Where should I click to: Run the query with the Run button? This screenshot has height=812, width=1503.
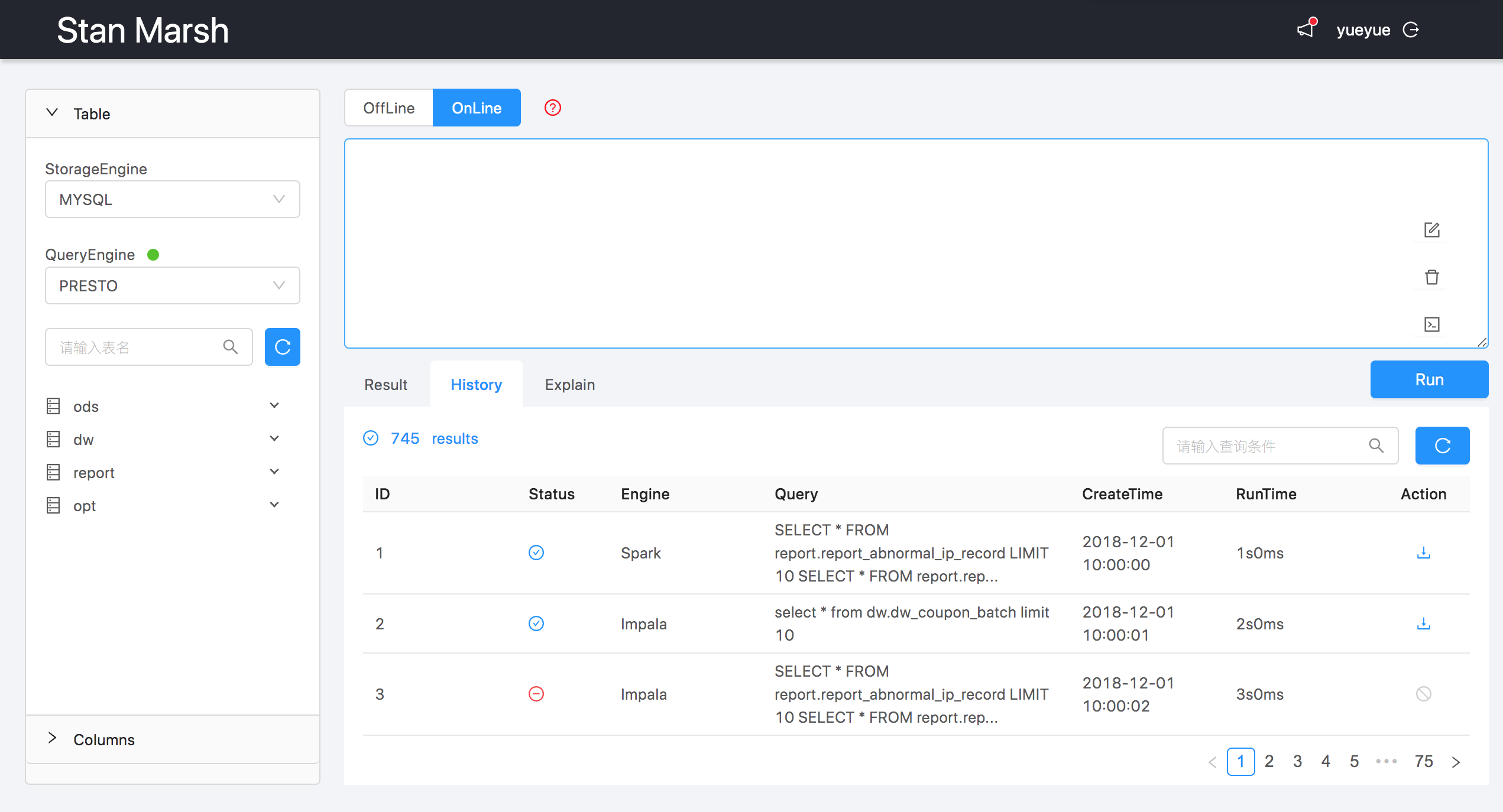1429,379
